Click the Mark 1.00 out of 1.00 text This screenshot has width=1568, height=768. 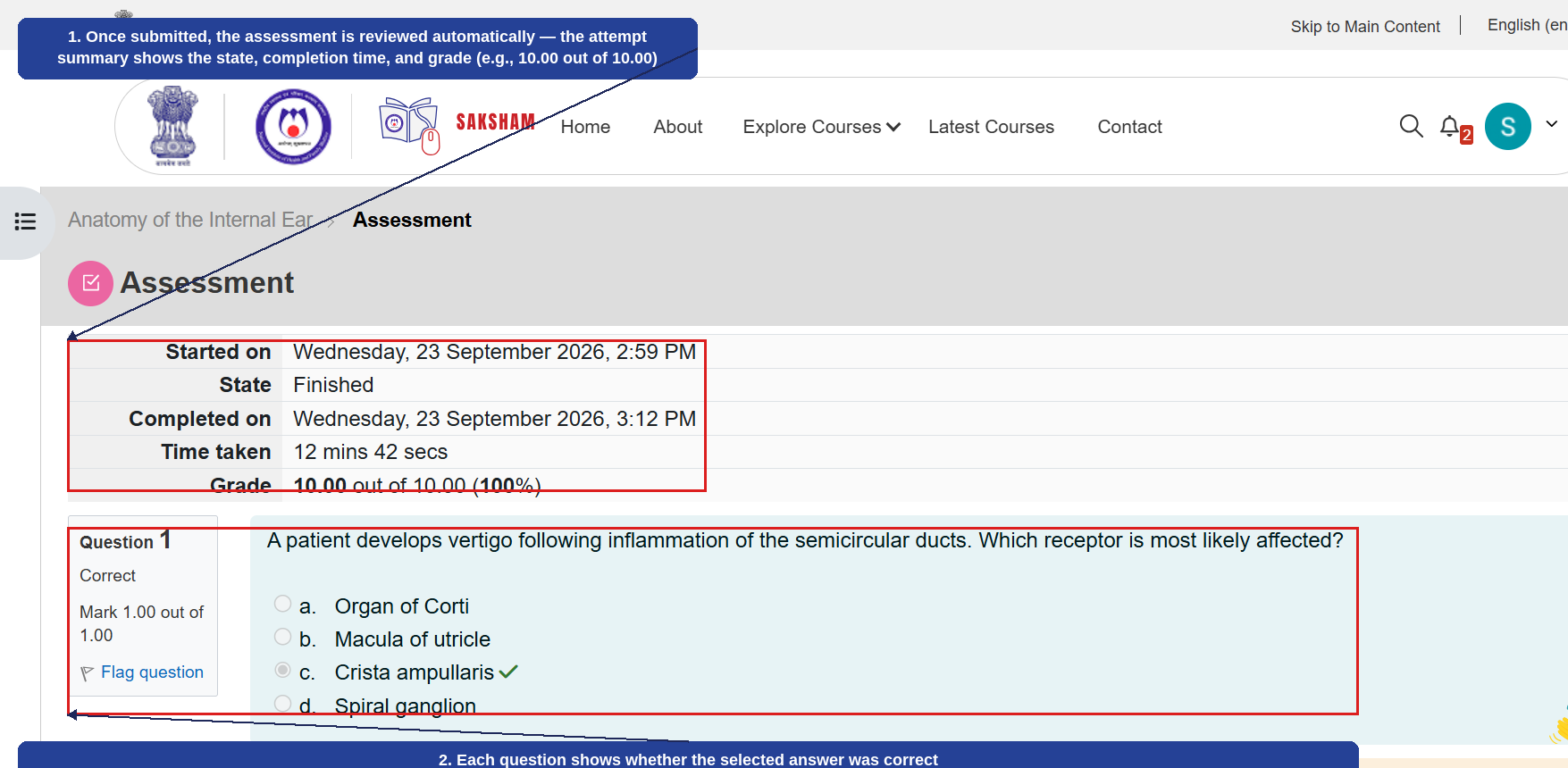(x=141, y=623)
